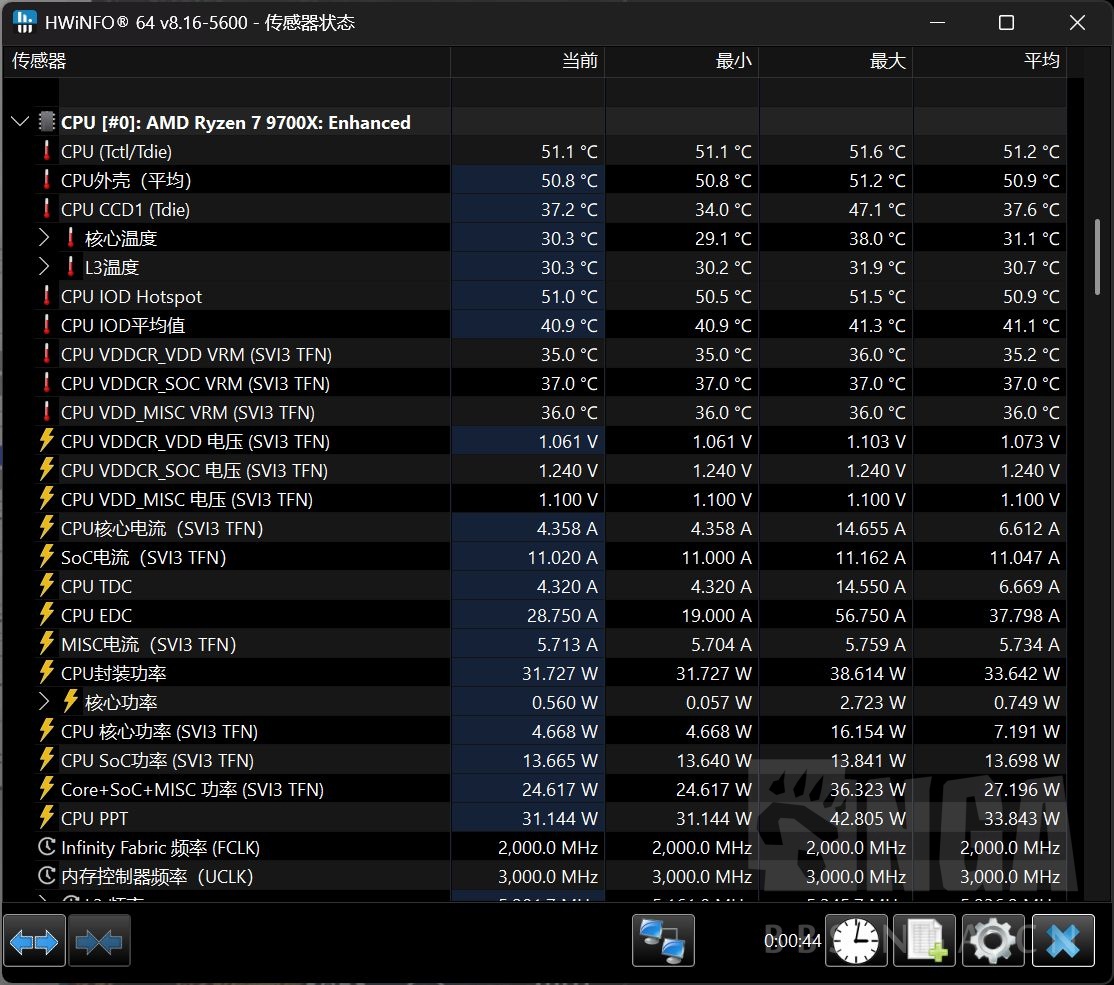Collapse the CPU [#0] AMD Ryzen 7 9700X group
The image size is (1114, 985).
[19, 122]
